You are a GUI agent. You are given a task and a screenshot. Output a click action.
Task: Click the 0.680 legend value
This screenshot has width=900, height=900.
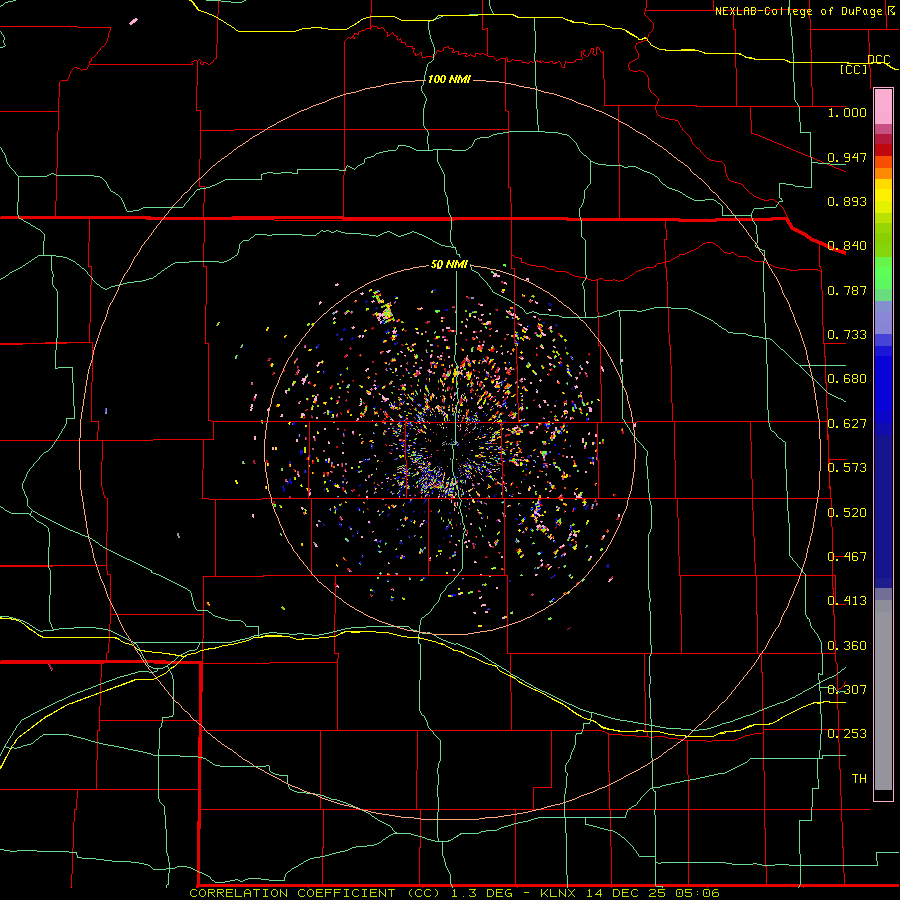[847, 379]
